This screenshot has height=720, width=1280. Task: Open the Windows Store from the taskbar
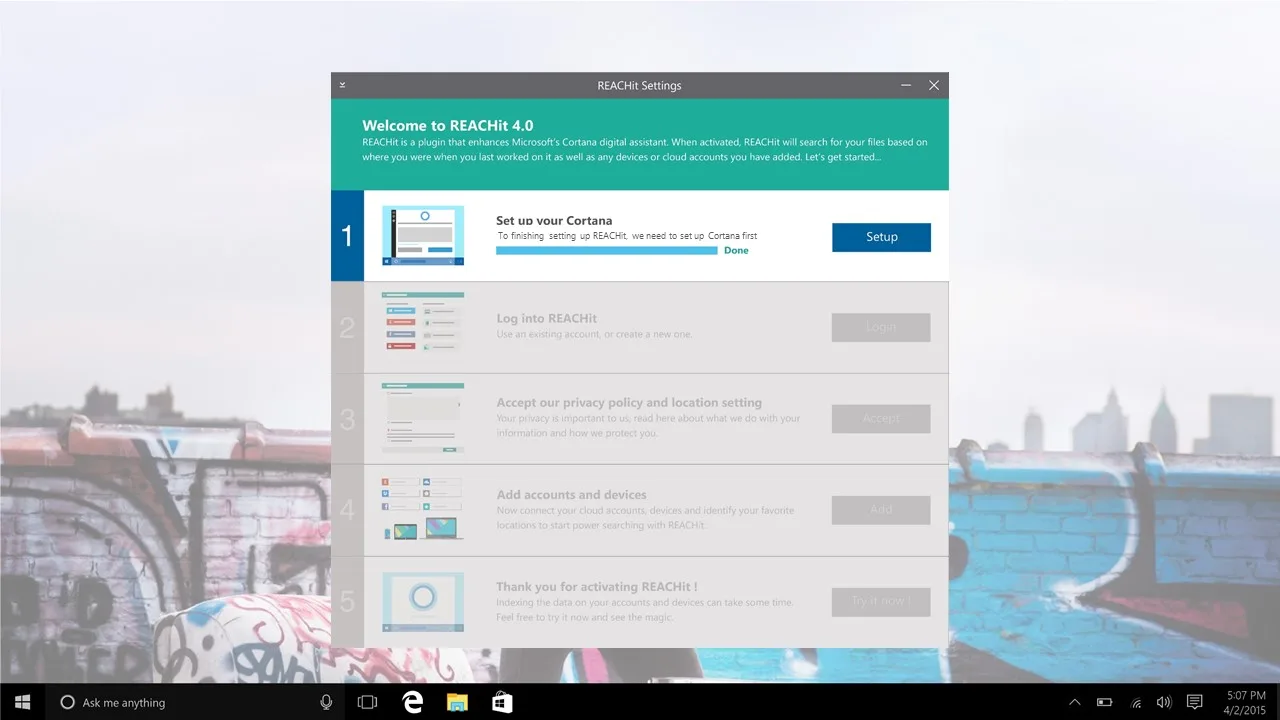tap(502, 702)
